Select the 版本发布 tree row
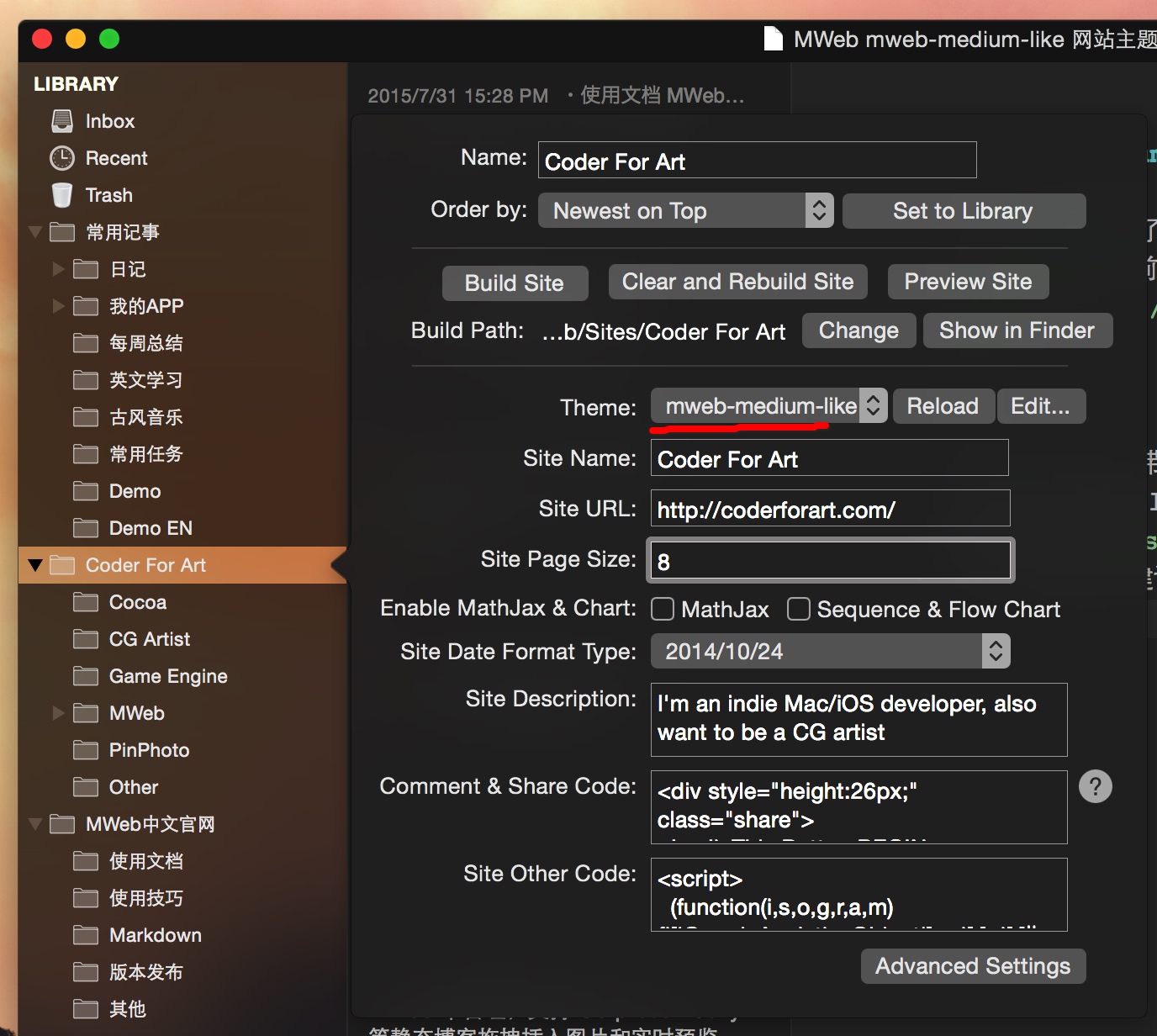1157x1036 pixels. tap(182, 972)
